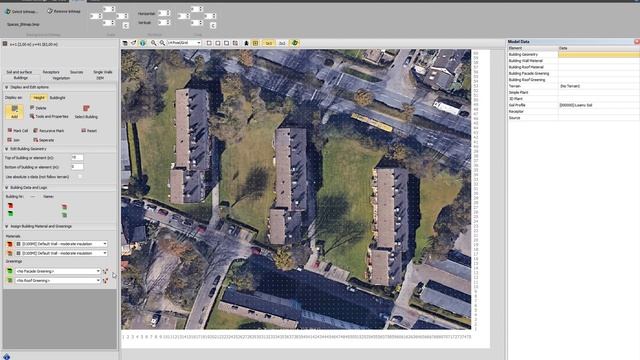The image size is (640, 360).
Task: Click the icon right of roof greening dropdown
Action: pyautogui.click(x=105, y=280)
